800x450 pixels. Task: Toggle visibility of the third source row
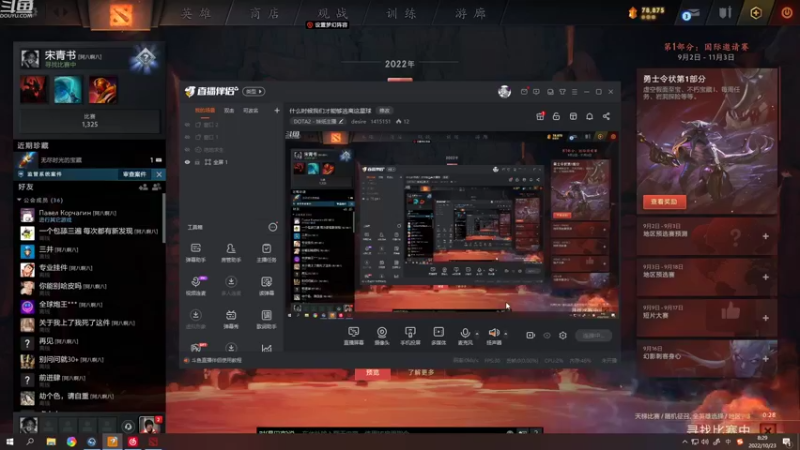[187, 149]
